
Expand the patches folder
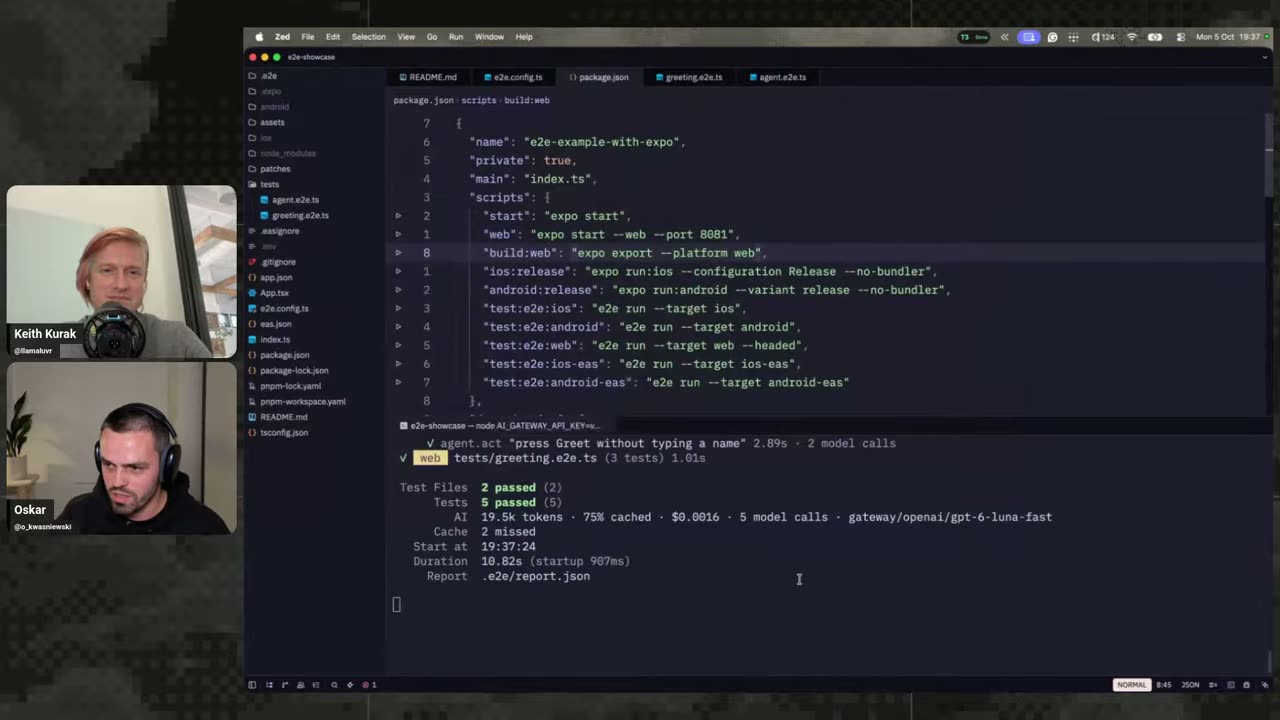(269, 169)
